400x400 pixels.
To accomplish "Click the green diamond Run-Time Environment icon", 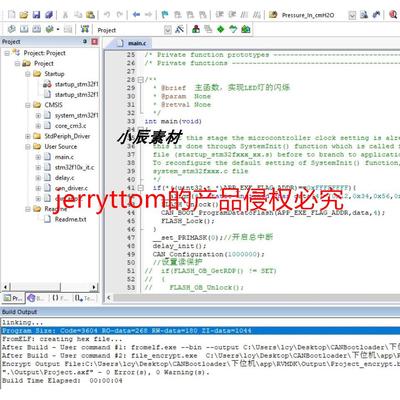I will [221, 29].
